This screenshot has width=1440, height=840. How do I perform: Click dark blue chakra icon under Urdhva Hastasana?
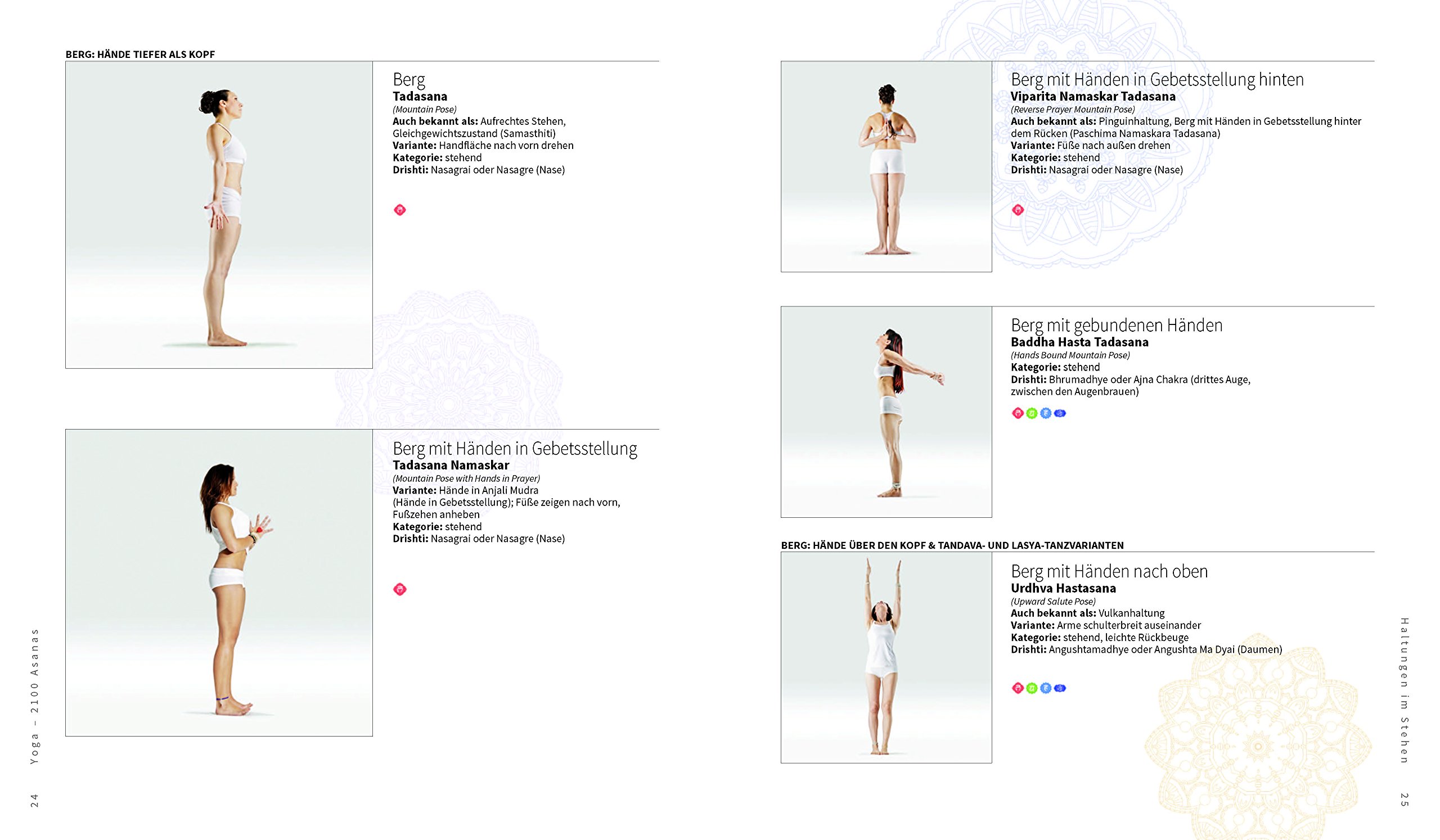click(x=1060, y=688)
